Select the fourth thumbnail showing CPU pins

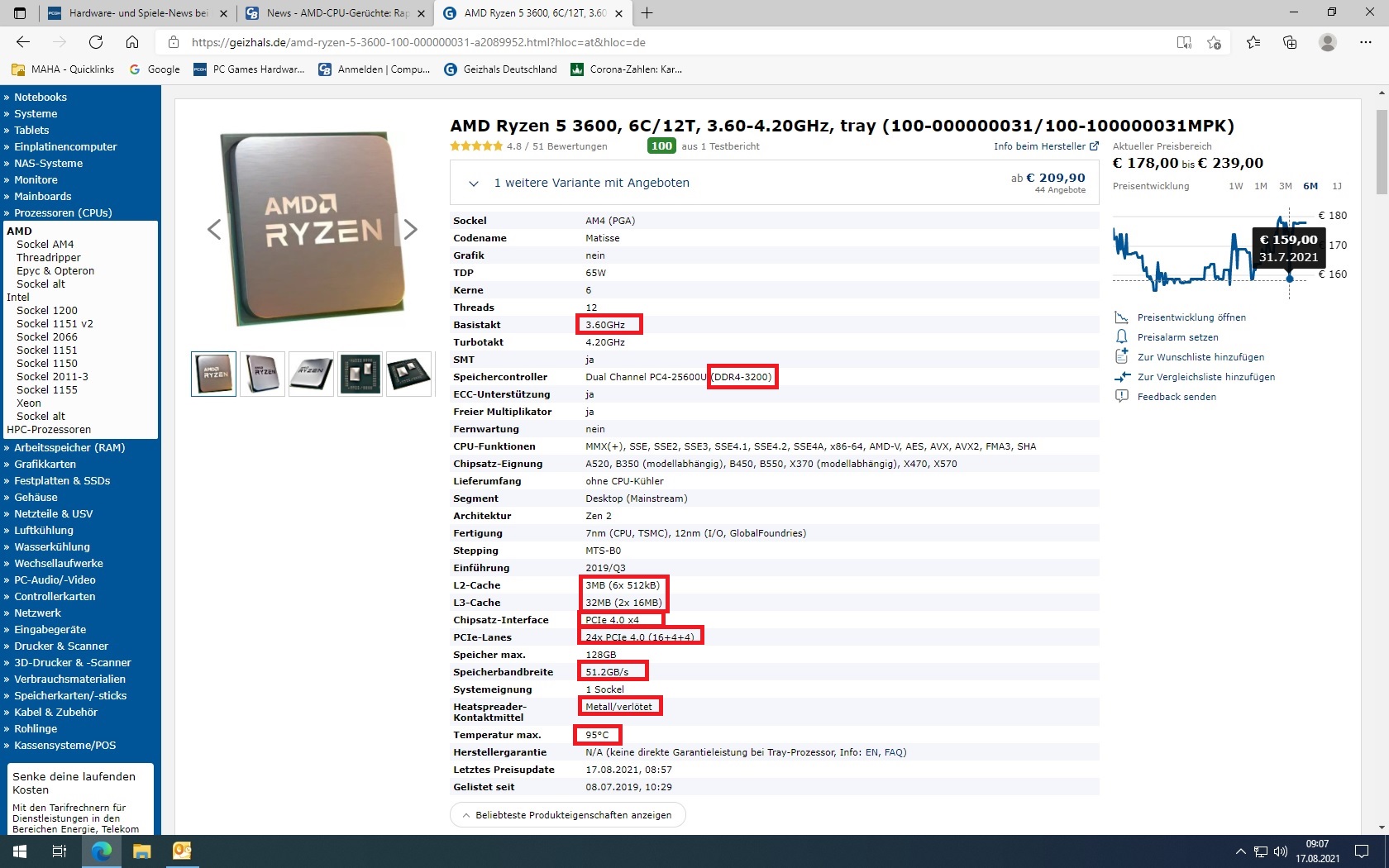360,374
